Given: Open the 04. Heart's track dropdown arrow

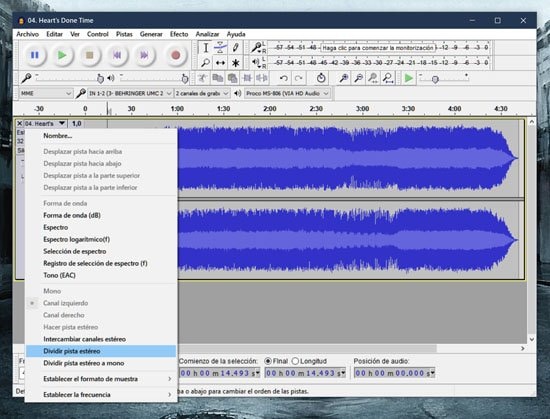Looking at the screenshot, I should 62,123.
